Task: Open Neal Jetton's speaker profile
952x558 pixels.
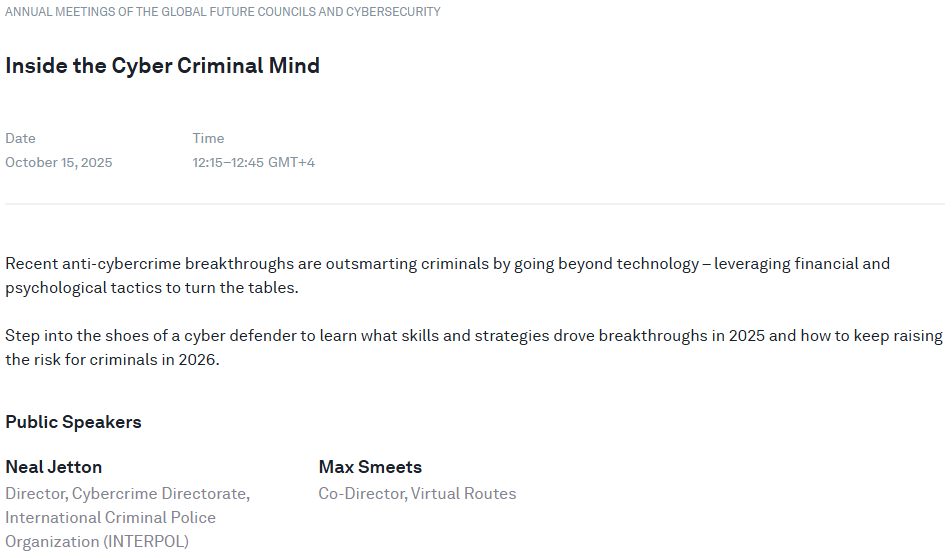Action: [54, 467]
